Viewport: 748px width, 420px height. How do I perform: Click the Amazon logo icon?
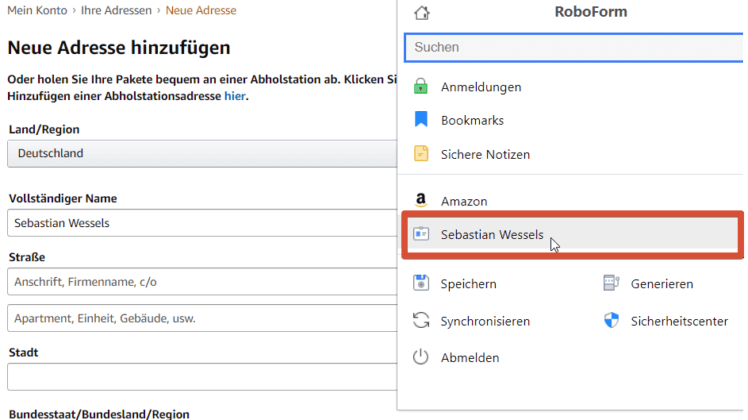[421, 200]
